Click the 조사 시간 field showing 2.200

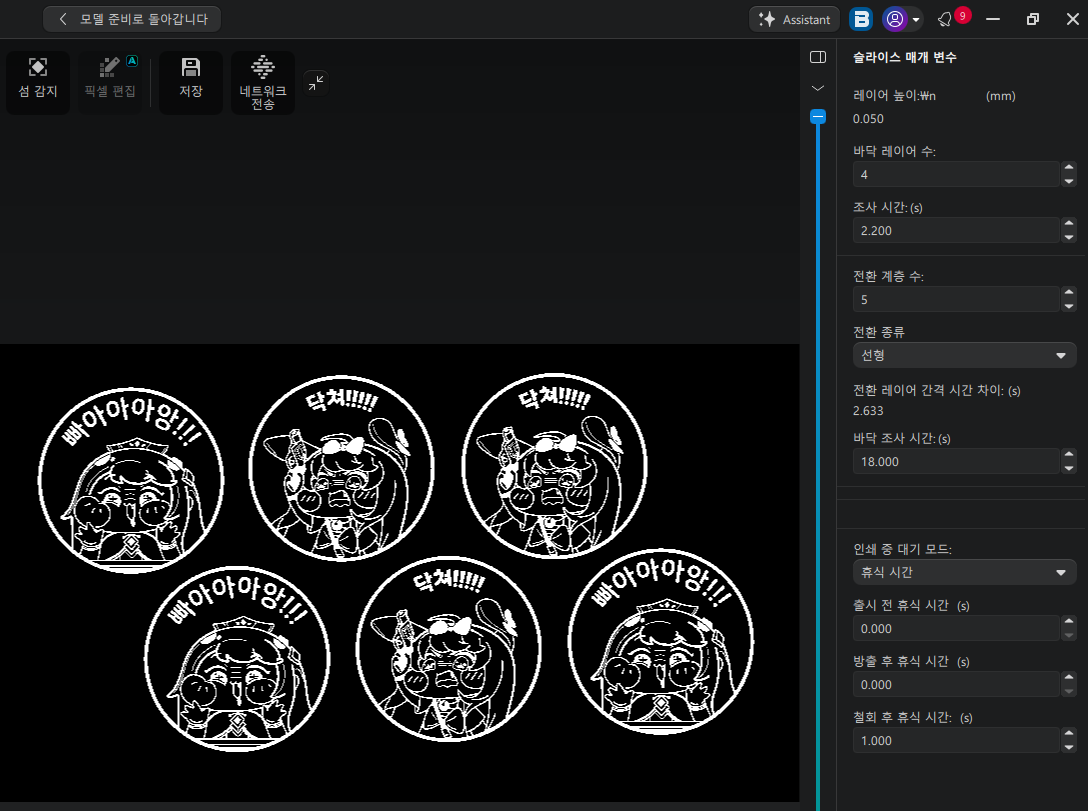coord(955,230)
